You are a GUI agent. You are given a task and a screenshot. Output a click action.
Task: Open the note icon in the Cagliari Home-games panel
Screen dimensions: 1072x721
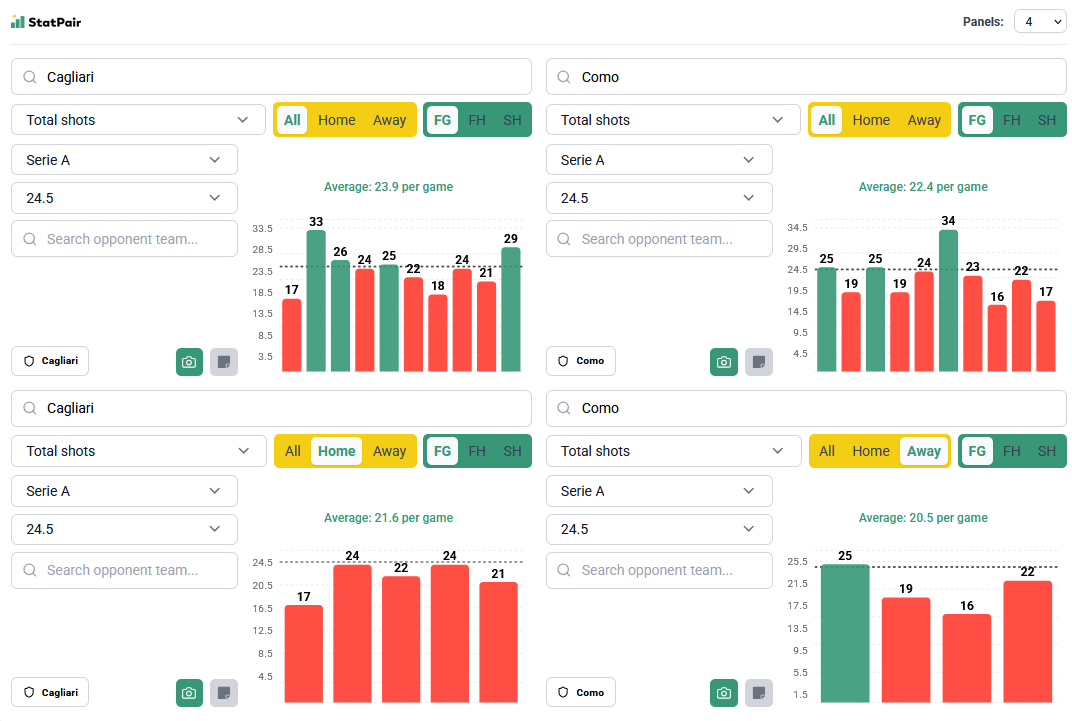tap(224, 693)
